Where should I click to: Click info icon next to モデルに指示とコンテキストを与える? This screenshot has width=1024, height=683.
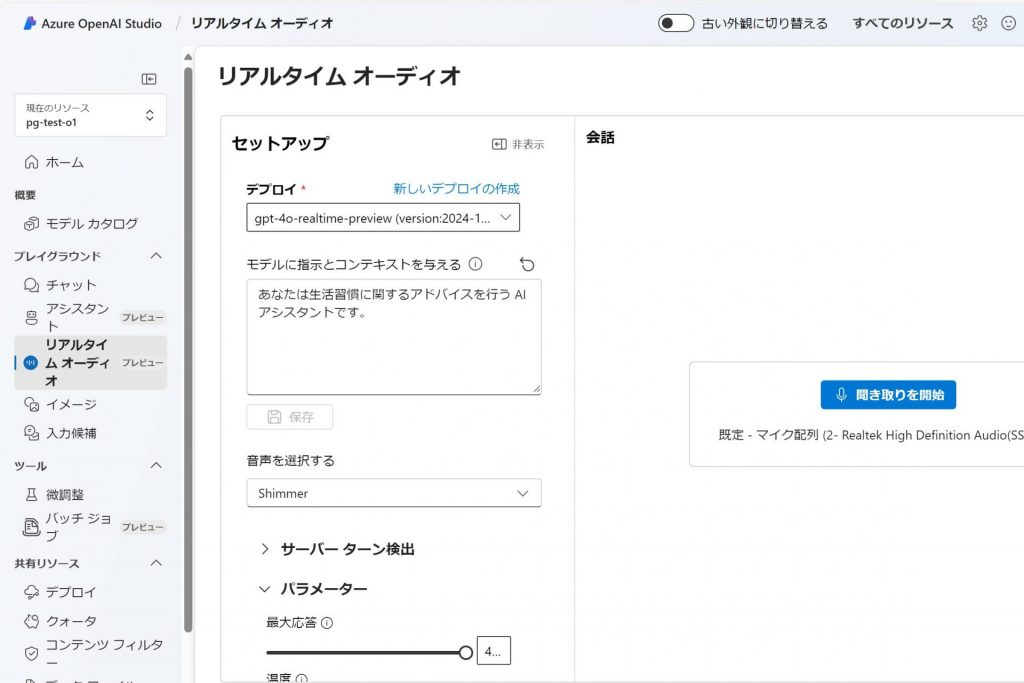475,264
